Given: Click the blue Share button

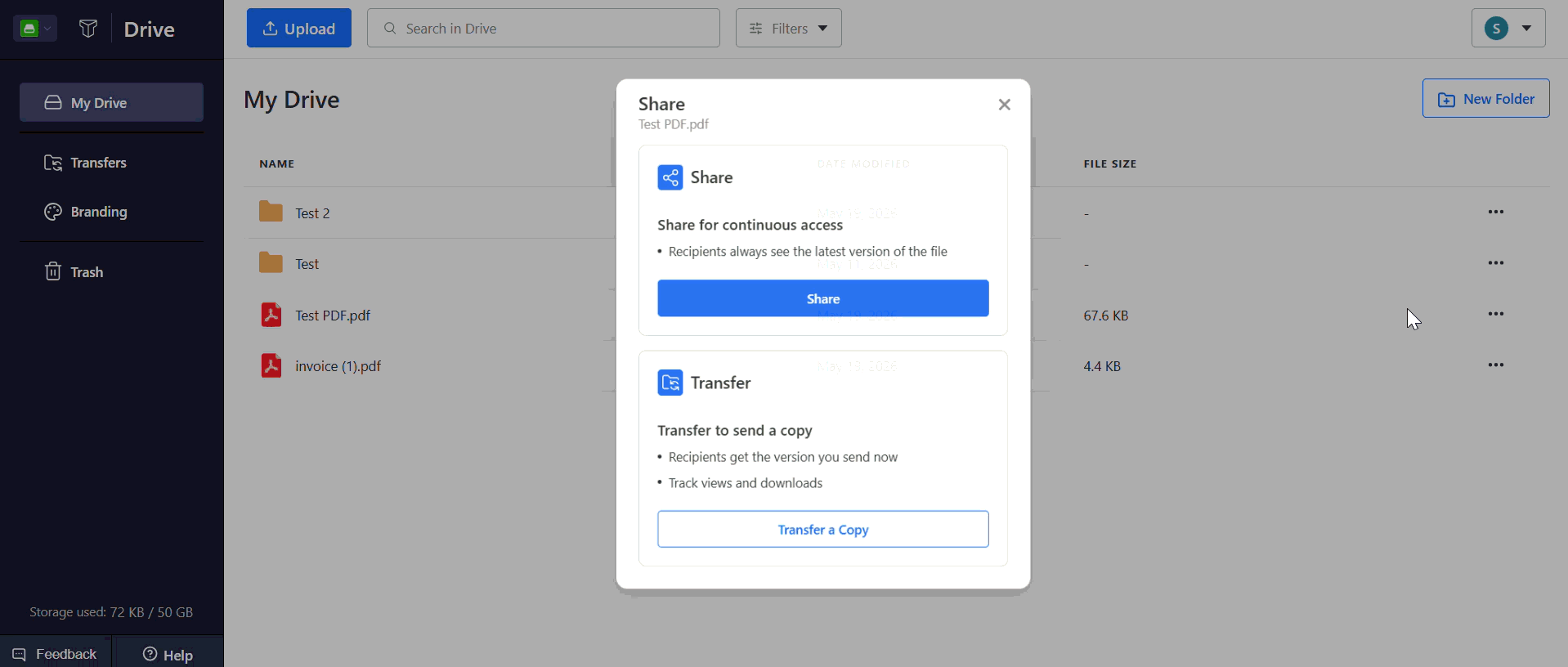Looking at the screenshot, I should [823, 298].
